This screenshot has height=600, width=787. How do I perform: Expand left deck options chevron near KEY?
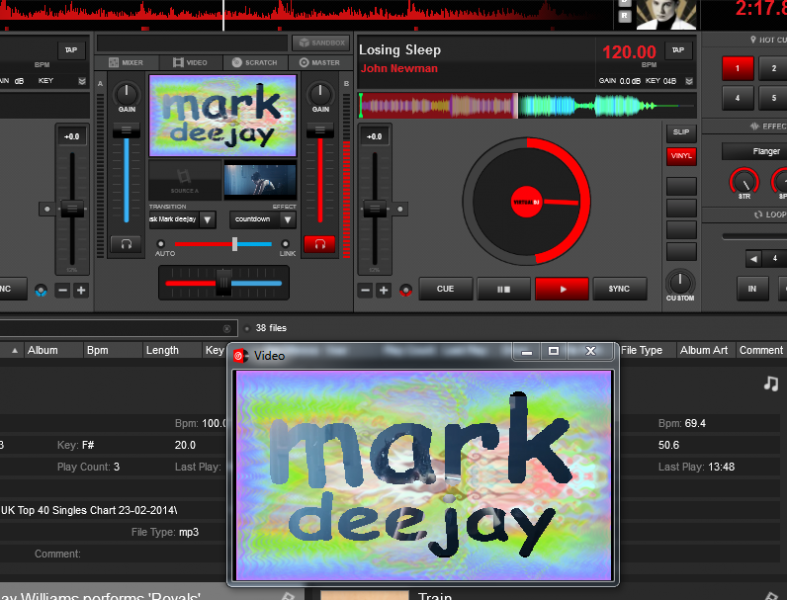click(x=82, y=81)
